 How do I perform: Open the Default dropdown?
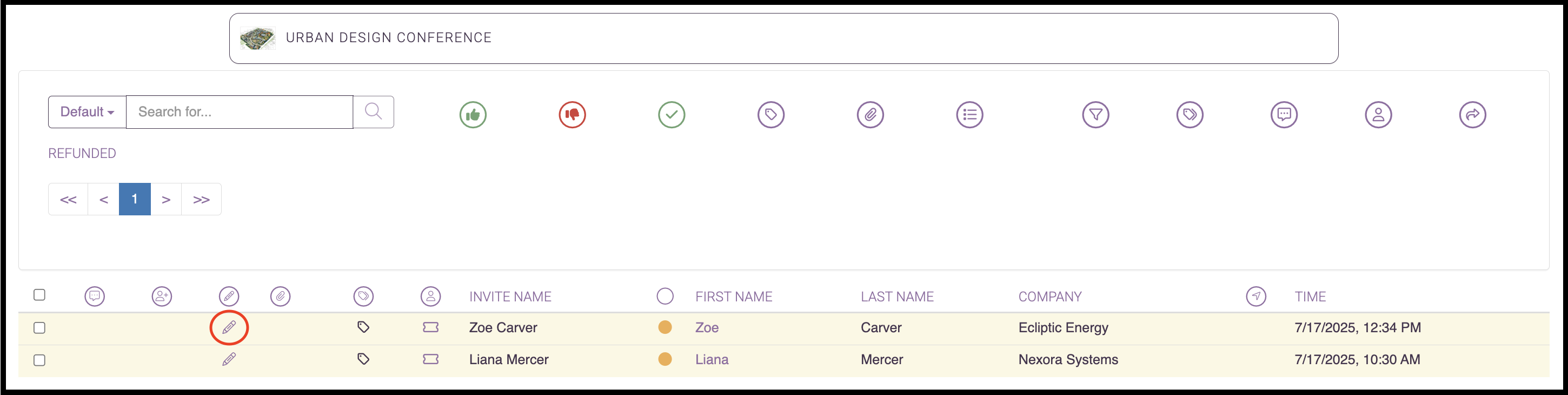[87, 111]
